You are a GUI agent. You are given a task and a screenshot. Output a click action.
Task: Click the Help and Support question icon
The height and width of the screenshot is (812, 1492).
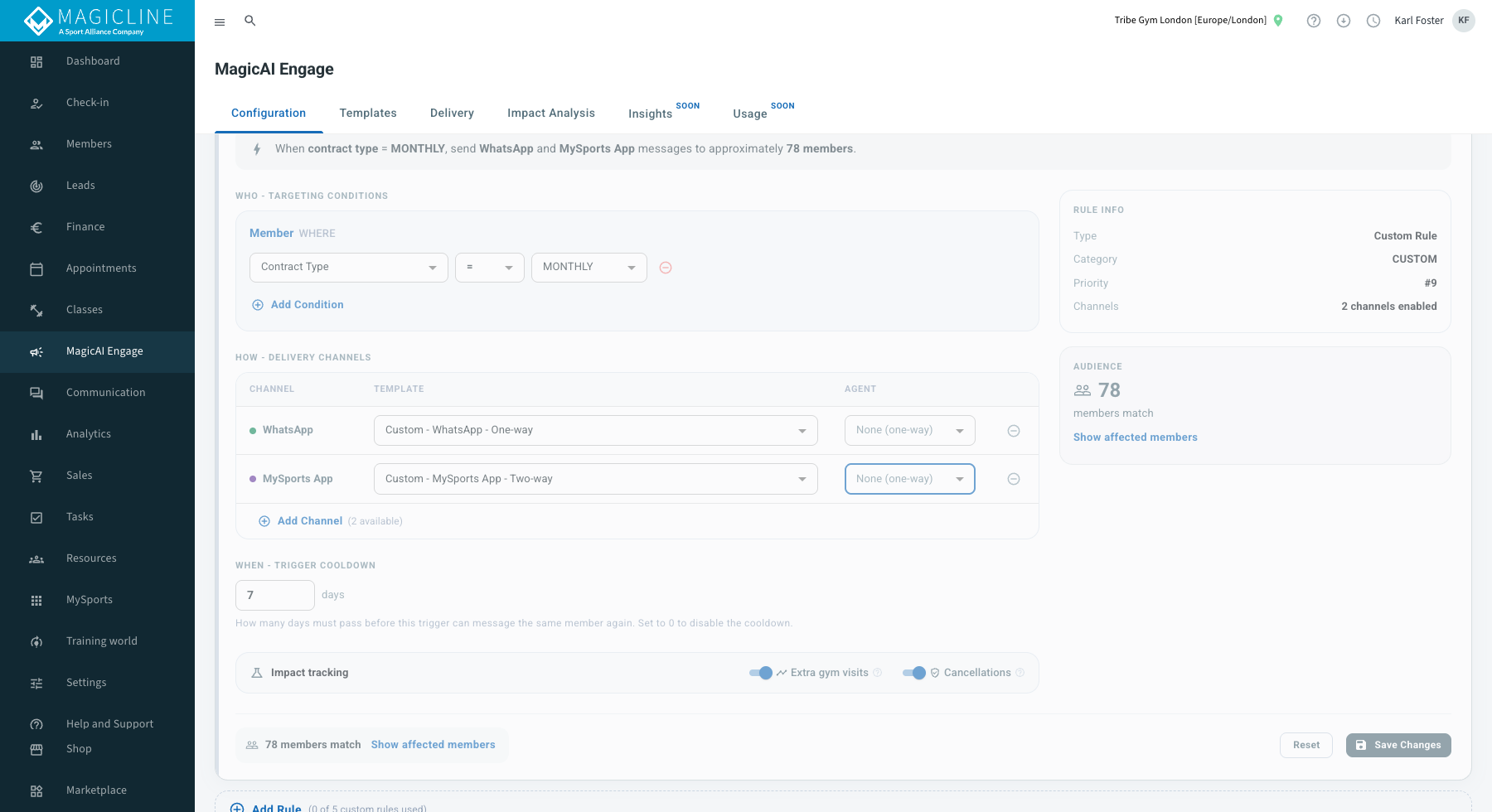(36, 724)
